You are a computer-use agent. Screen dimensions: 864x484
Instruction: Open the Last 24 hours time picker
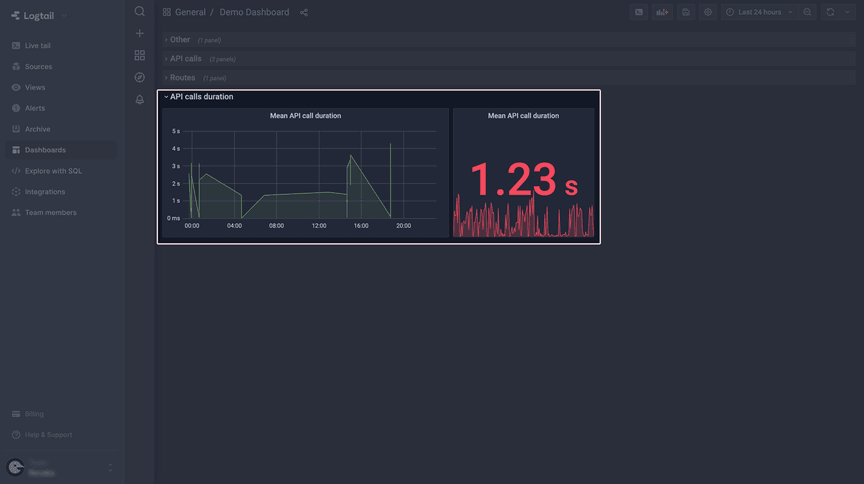(759, 12)
